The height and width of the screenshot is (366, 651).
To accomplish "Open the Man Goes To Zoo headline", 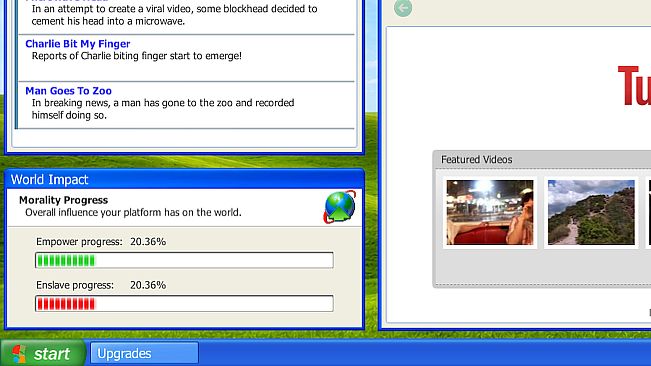I will [x=69, y=90].
